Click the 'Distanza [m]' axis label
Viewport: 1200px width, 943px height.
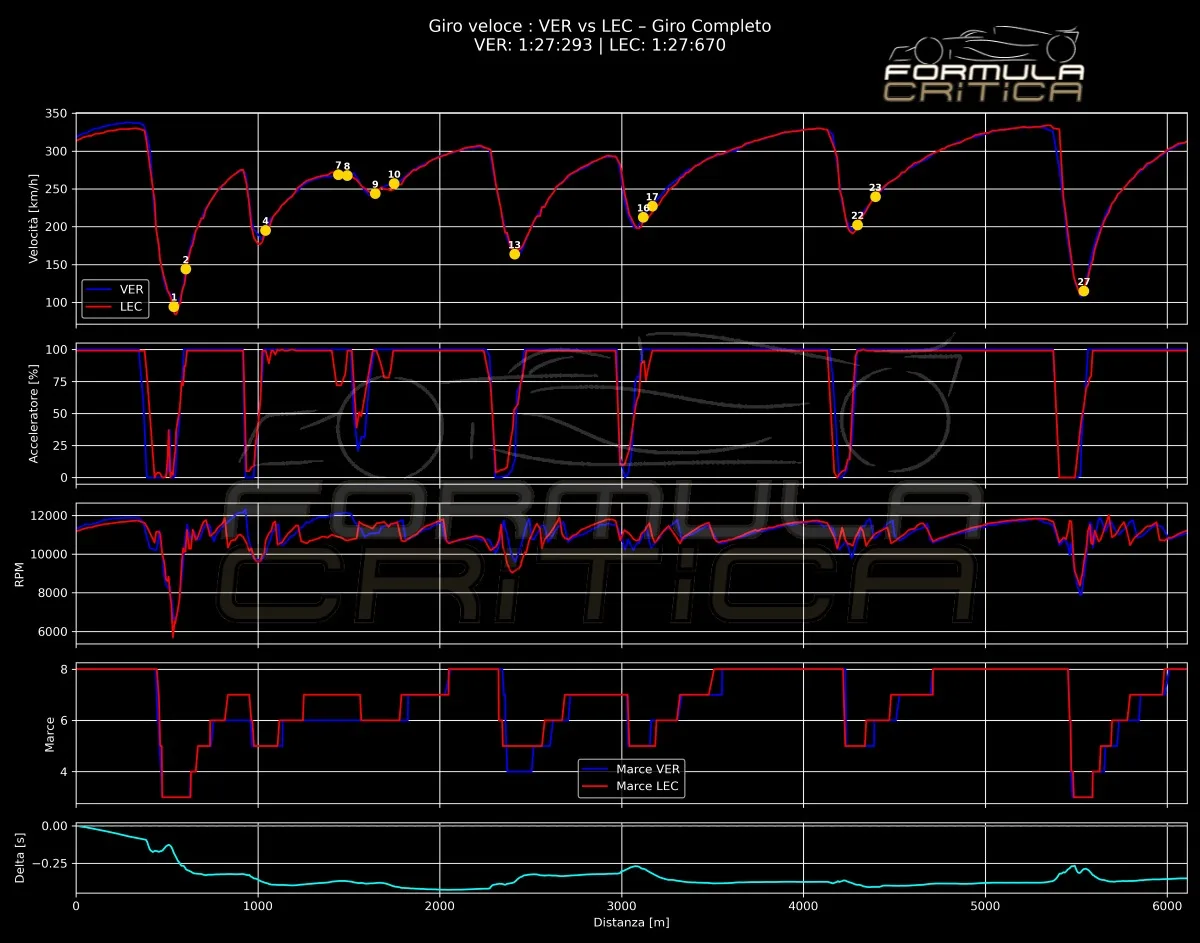pyautogui.click(x=631, y=921)
